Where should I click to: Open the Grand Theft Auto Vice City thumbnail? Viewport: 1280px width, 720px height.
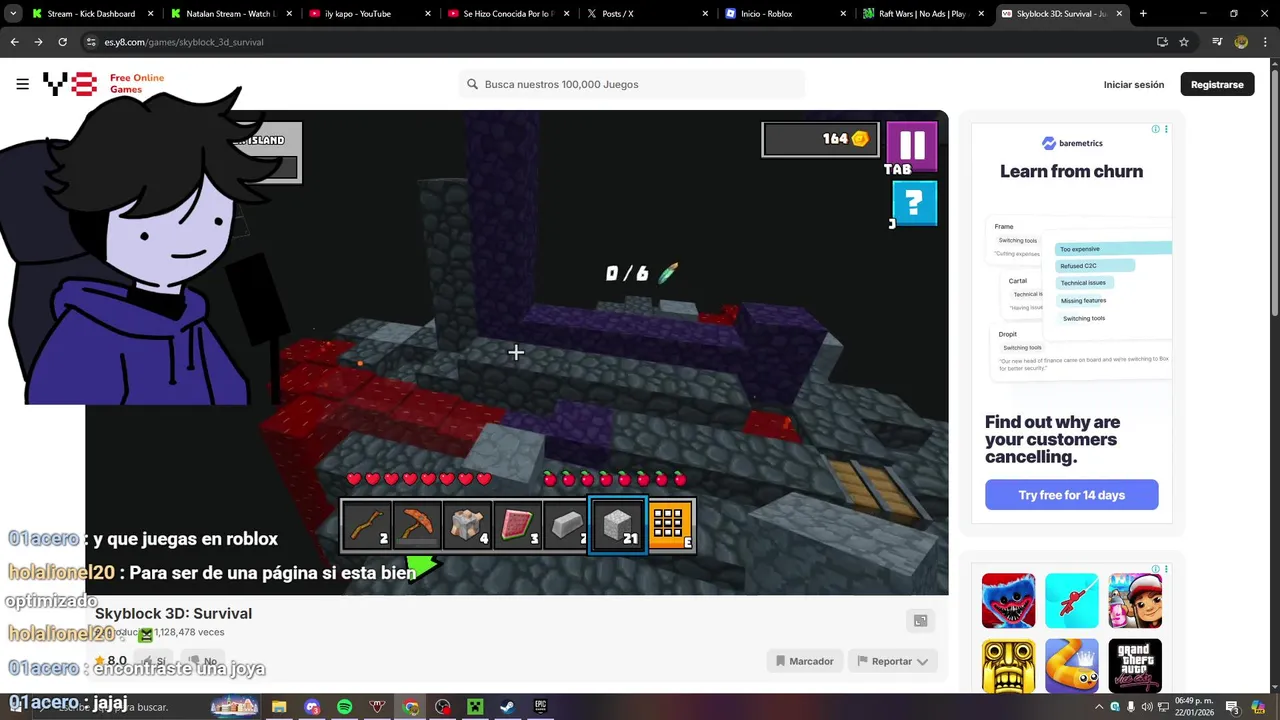tap(1135, 665)
